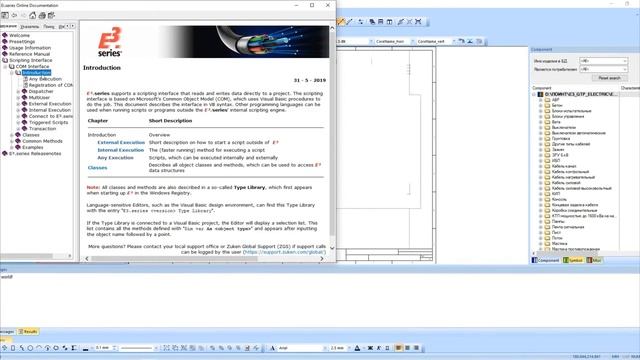
Task: Open the Cavaliere_hori dropdown
Action: pyautogui.click(x=412, y=41)
